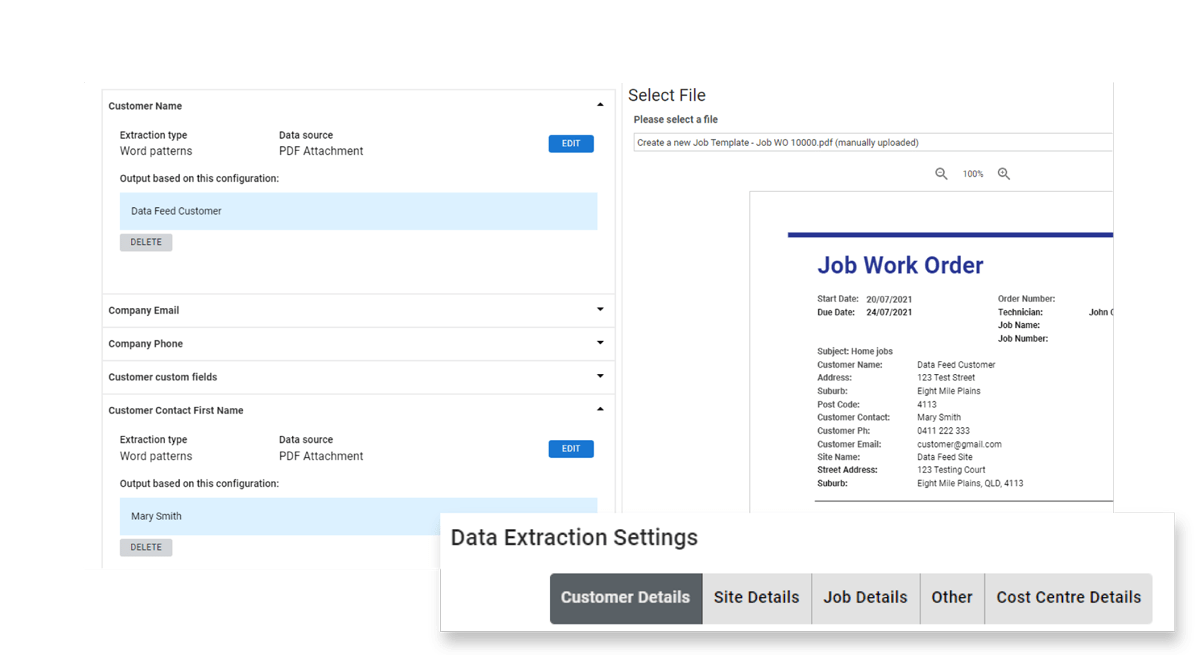Expand the Company Email section
1200x655 pixels.
pos(600,310)
